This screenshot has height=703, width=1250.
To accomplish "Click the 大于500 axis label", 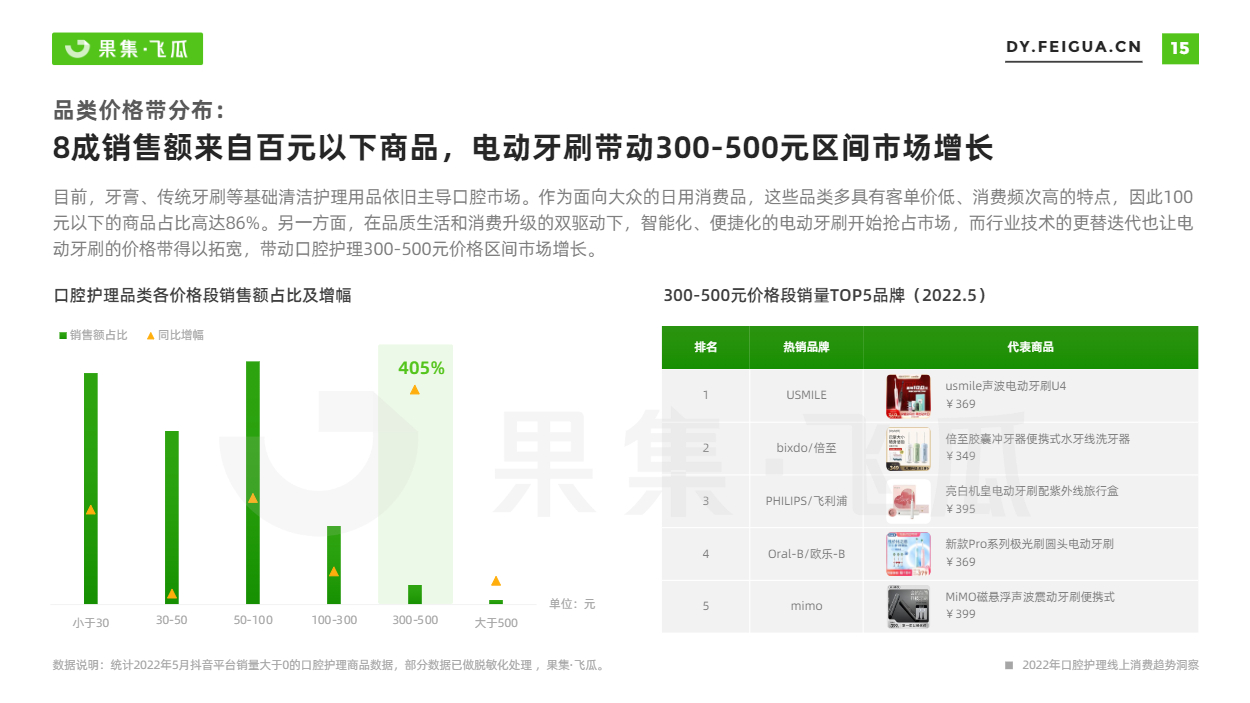I will point(496,623).
